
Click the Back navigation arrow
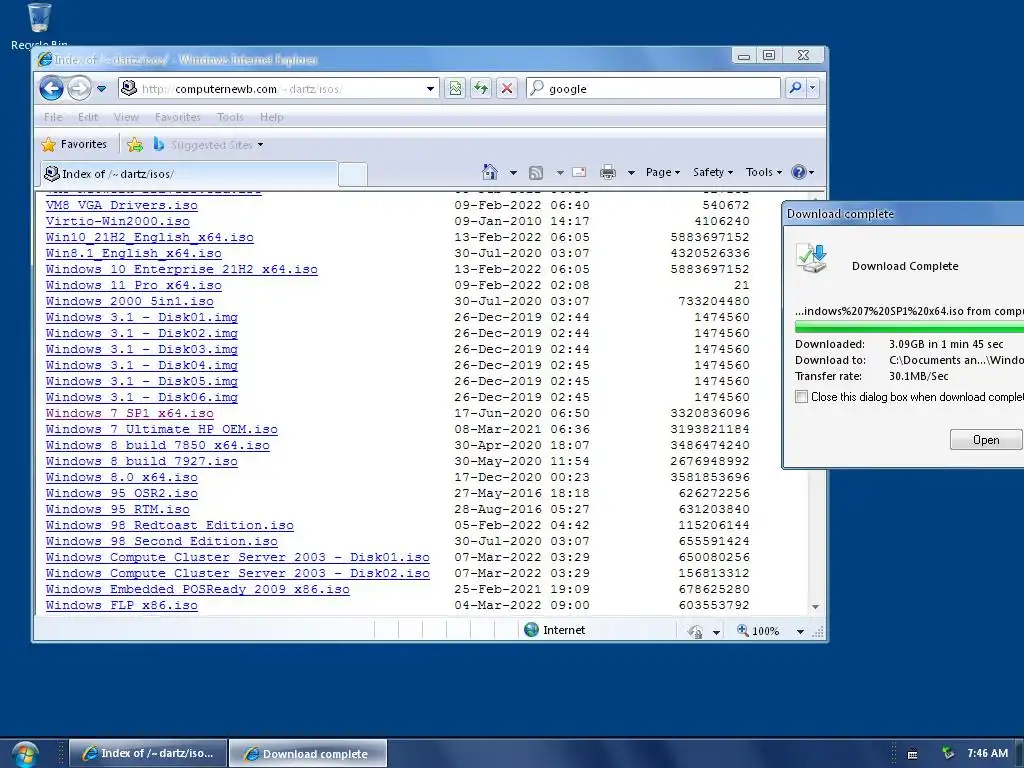click(52, 88)
